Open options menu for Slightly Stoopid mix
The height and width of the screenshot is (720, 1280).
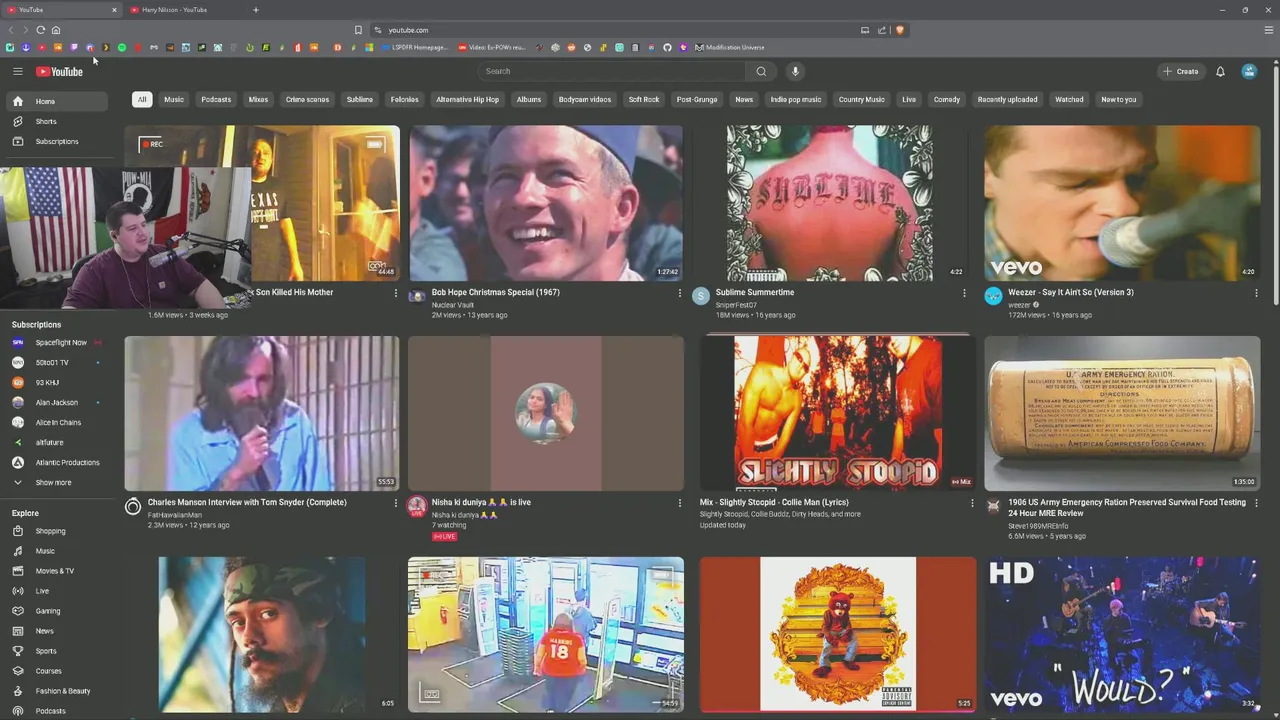point(972,503)
